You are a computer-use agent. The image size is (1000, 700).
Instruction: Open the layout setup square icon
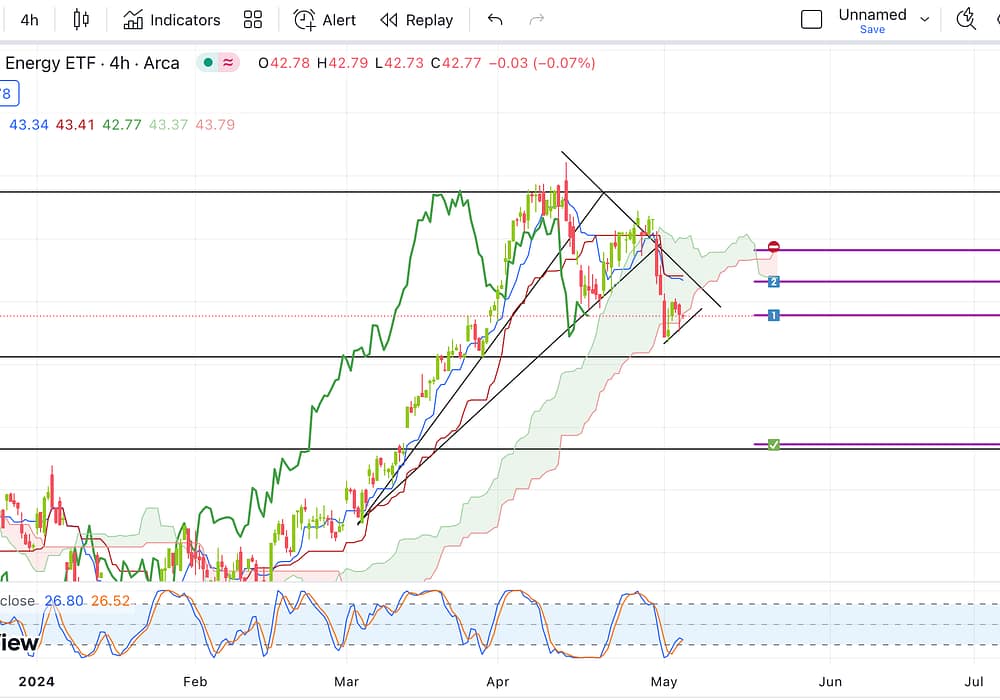click(x=812, y=19)
